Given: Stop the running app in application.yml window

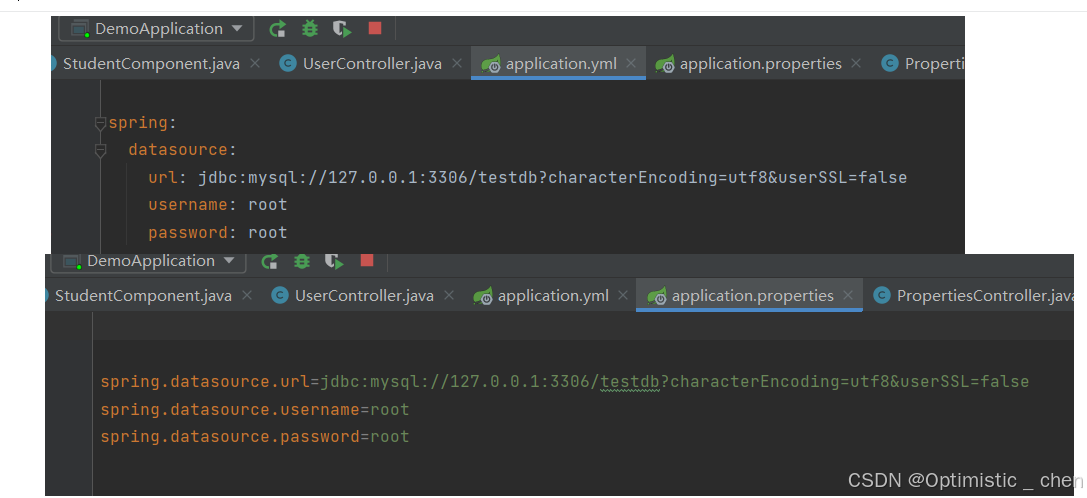Looking at the screenshot, I should [x=375, y=28].
